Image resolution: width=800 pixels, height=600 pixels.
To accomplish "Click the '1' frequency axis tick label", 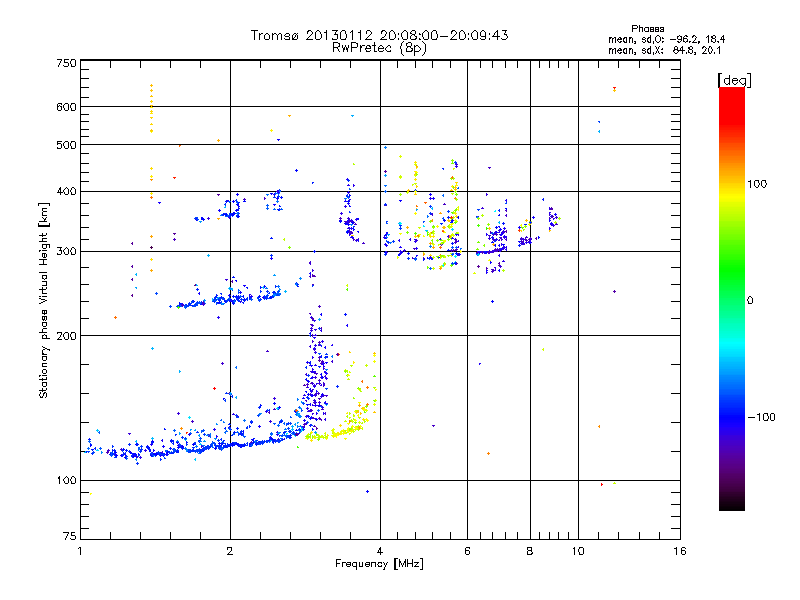I will [x=80, y=551].
